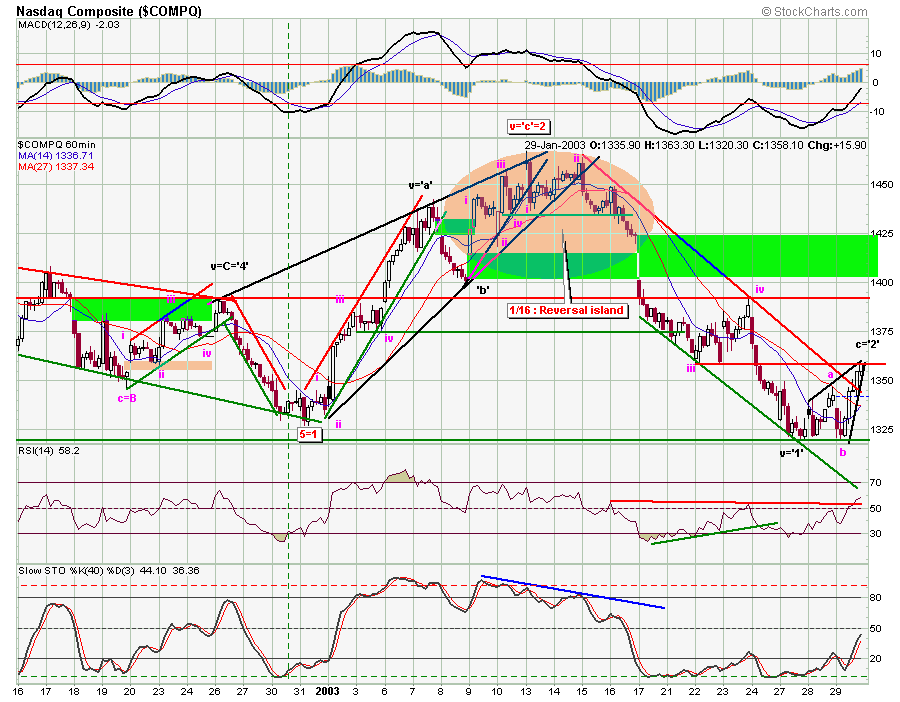Click the "v='a'" wave label
The height and width of the screenshot is (702, 900).
pos(421,185)
